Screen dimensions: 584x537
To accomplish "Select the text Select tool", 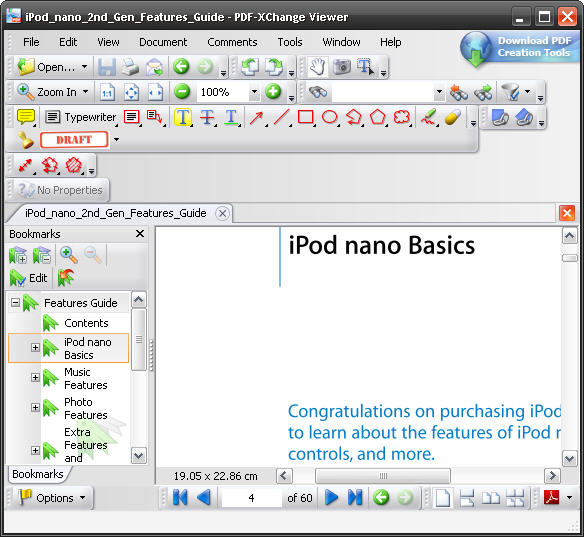I will tap(365, 67).
